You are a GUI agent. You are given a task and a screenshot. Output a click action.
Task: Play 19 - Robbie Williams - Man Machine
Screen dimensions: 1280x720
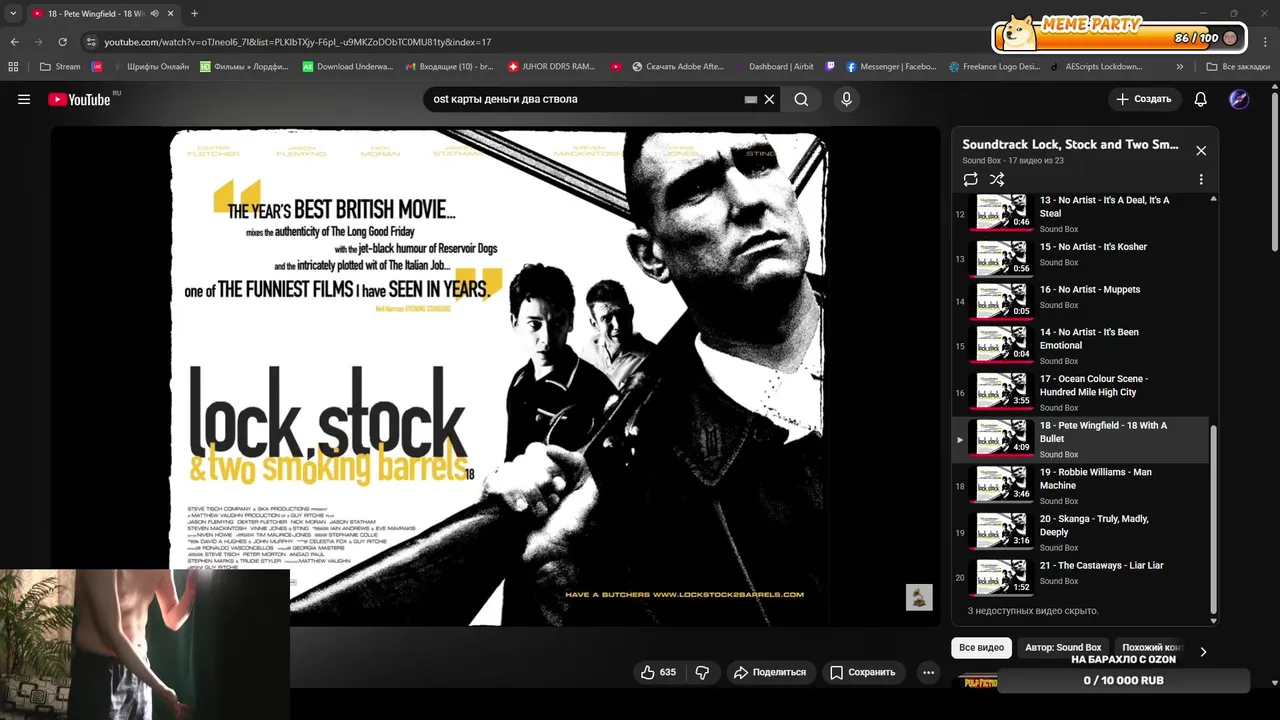pos(1081,485)
